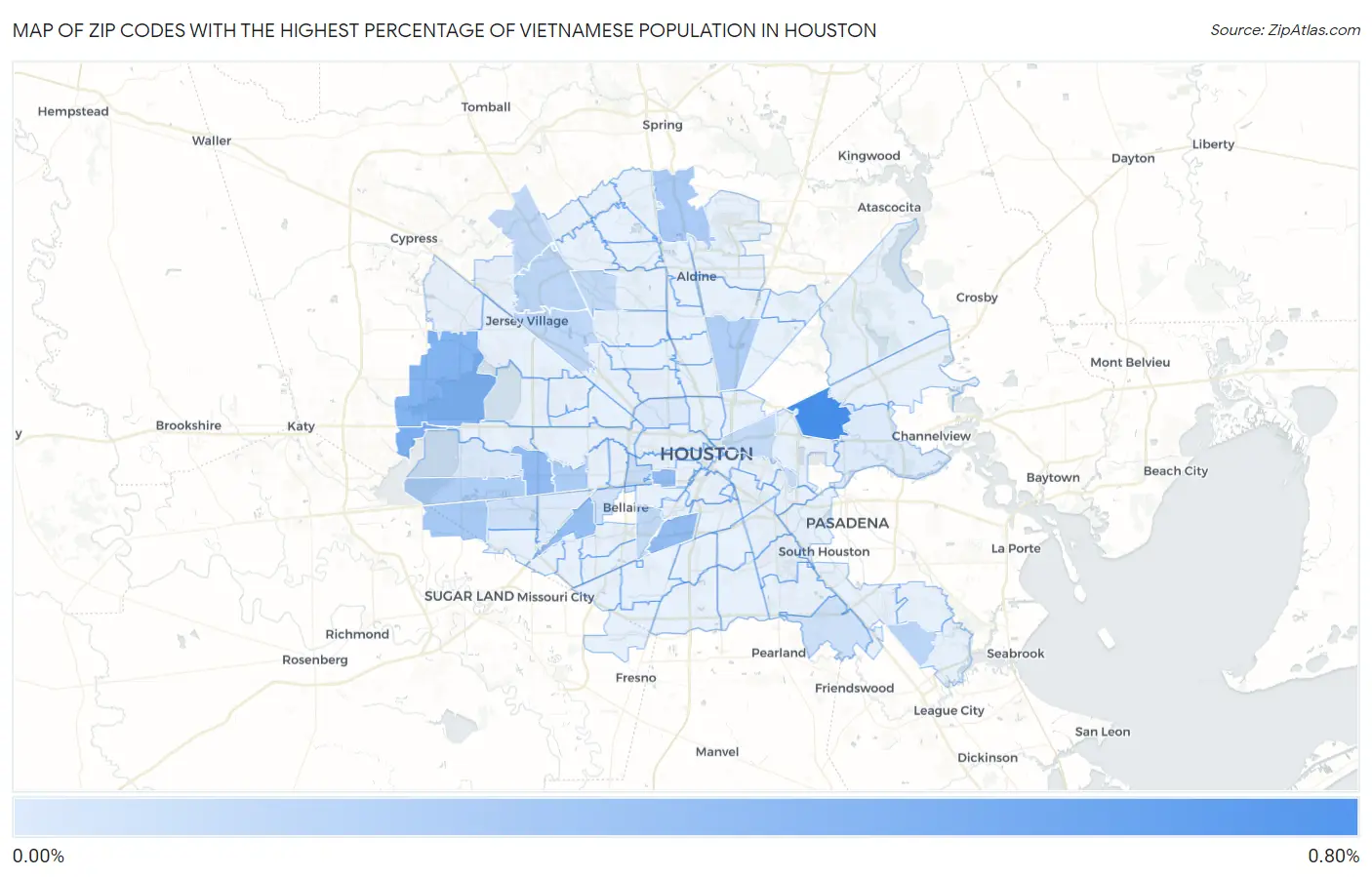1372x877 pixels.
Task: Click the Hempstead label
Action: point(73,112)
